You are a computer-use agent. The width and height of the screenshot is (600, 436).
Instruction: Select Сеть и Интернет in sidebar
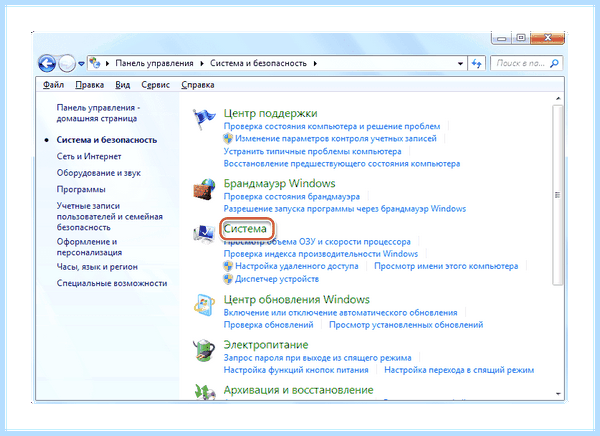tap(89, 157)
